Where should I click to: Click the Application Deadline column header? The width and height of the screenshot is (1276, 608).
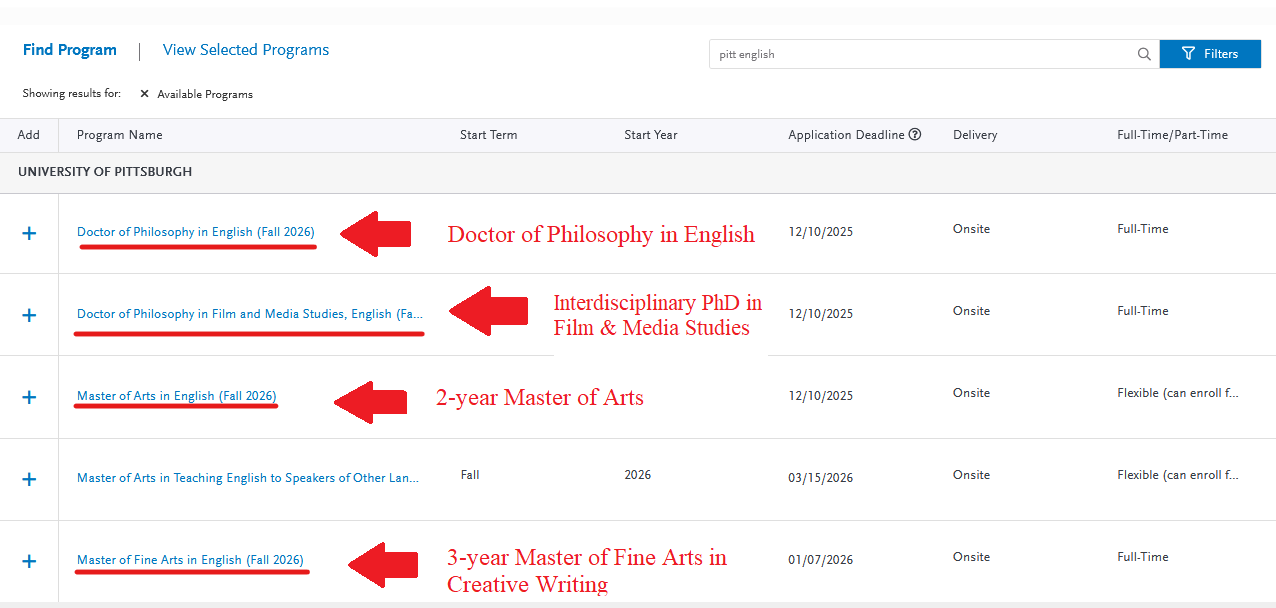point(846,135)
